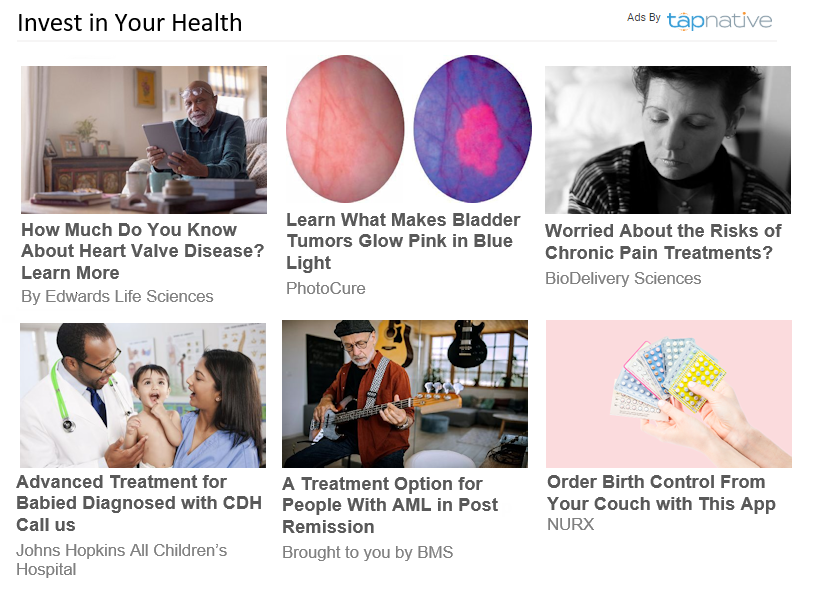Open 'How Much Do You Know About Heart Valve Disease' headline
Screen dimensions: 813x596
coord(143,251)
